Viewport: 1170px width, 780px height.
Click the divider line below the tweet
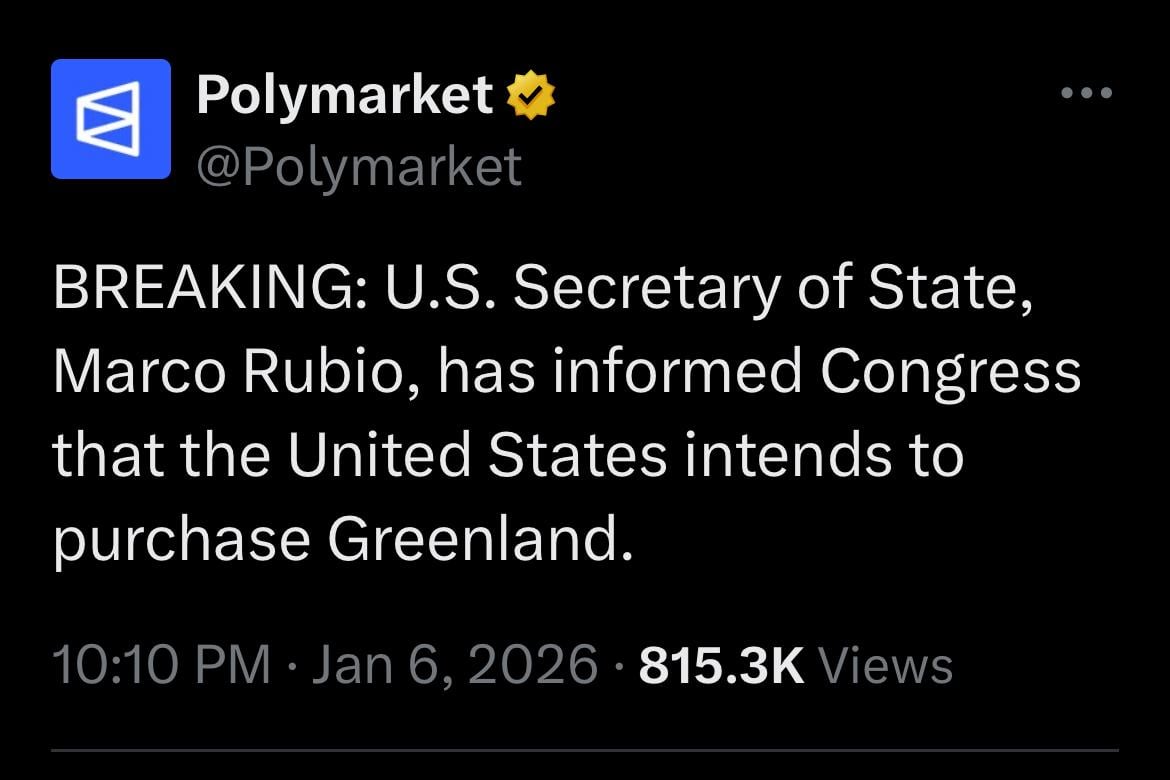[x=584, y=749]
